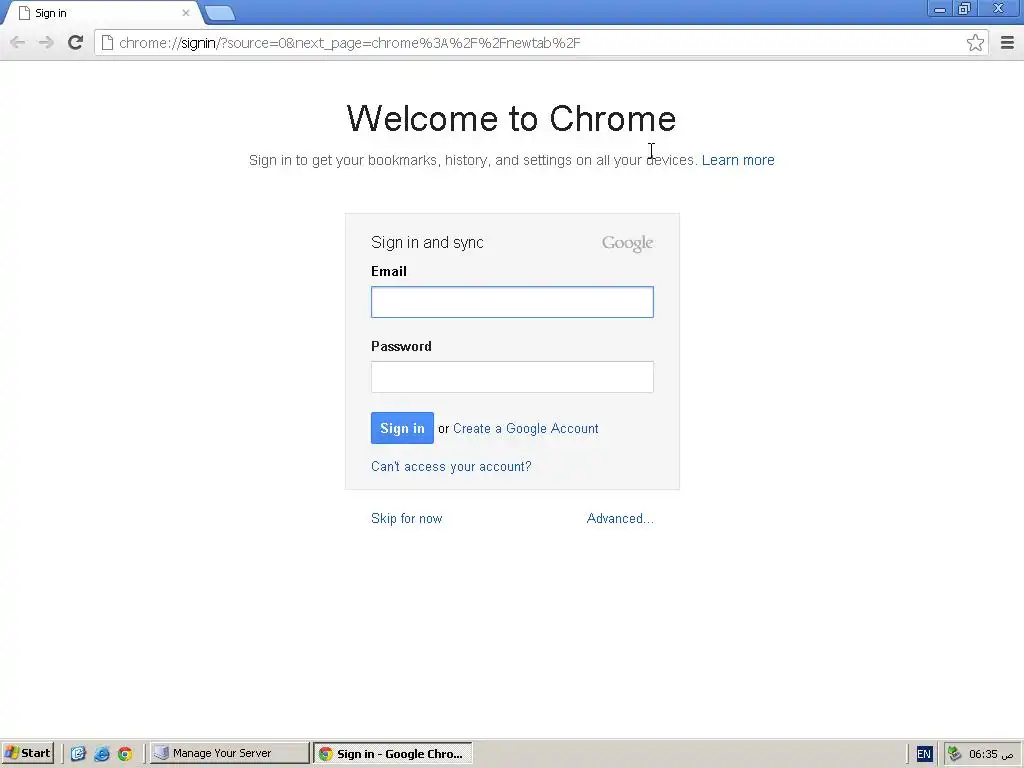Open Create a Google Account link

tap(526, 428)
